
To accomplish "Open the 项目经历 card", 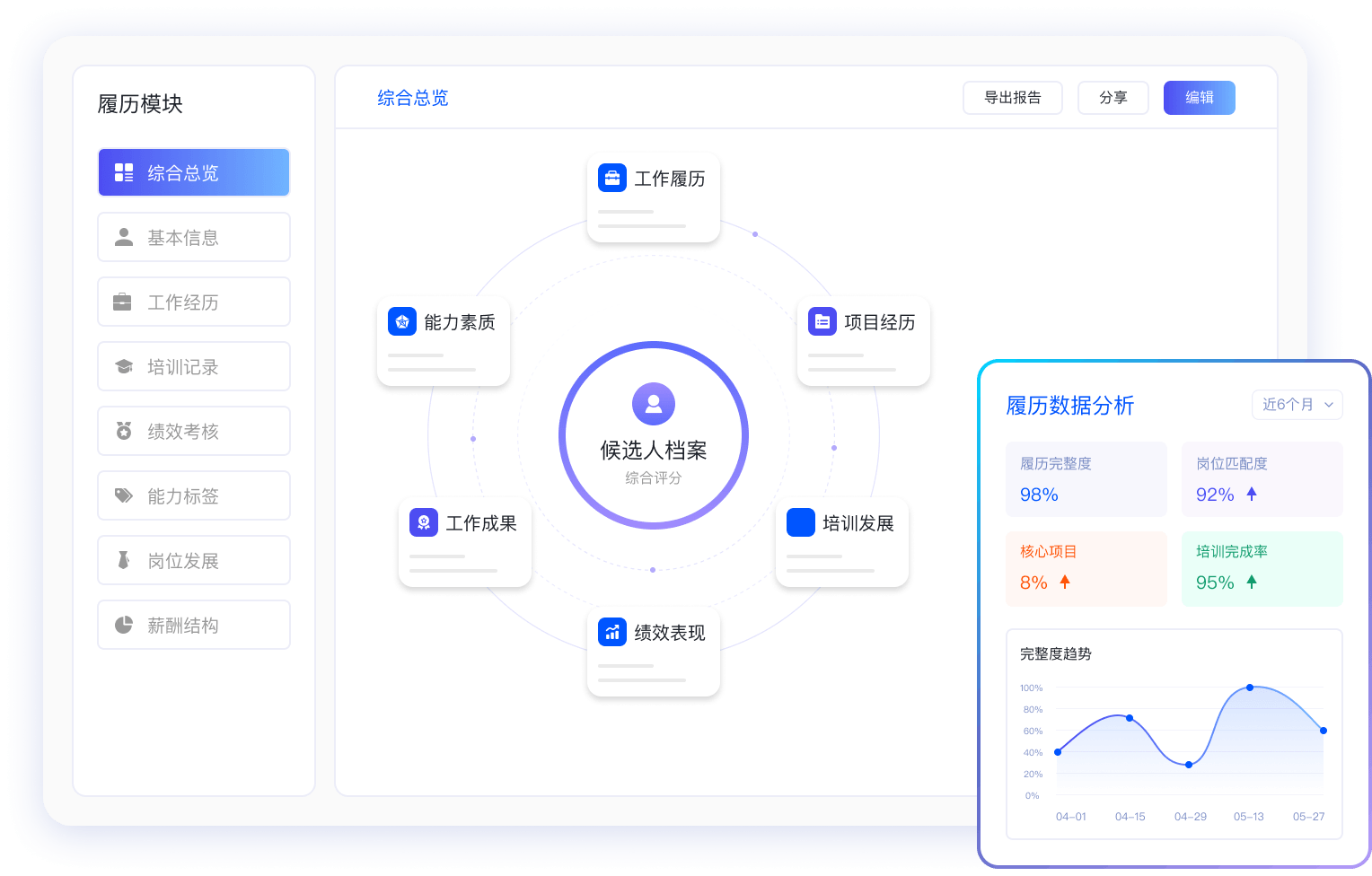I will 864,341.
